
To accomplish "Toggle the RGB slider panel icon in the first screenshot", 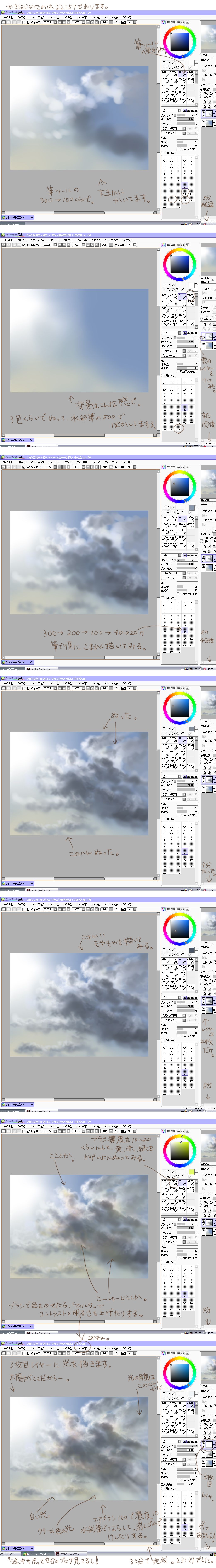I will (x=168, y=22).
